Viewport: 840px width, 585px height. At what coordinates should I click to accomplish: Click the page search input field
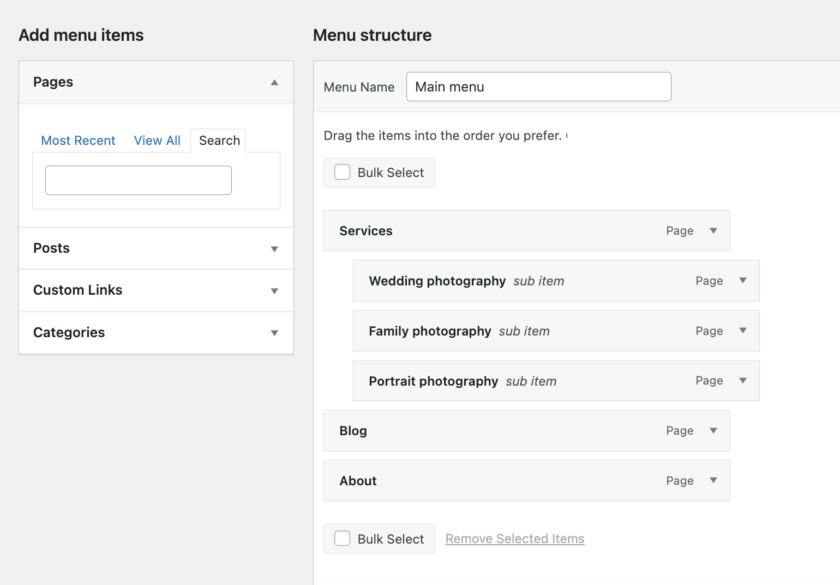138,180
